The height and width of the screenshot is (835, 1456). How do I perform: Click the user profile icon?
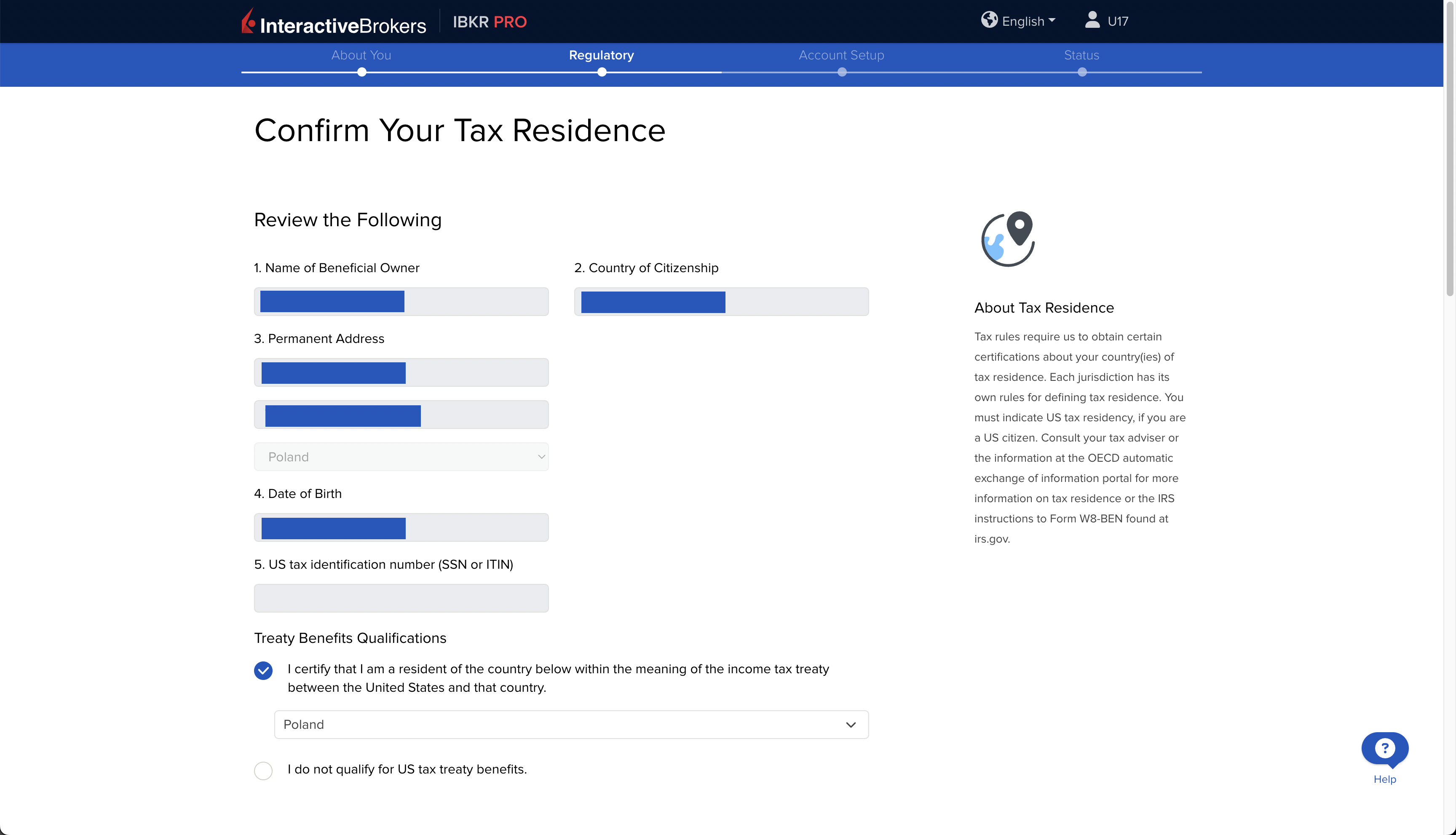(x=1092, y=20)
